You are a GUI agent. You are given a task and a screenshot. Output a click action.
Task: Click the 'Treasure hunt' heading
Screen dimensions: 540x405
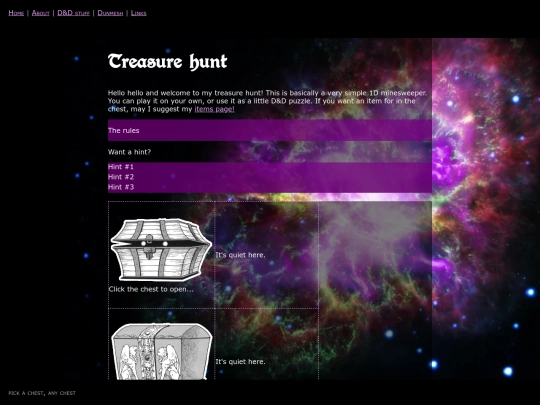pyautogui.click(x=168, y=62)
